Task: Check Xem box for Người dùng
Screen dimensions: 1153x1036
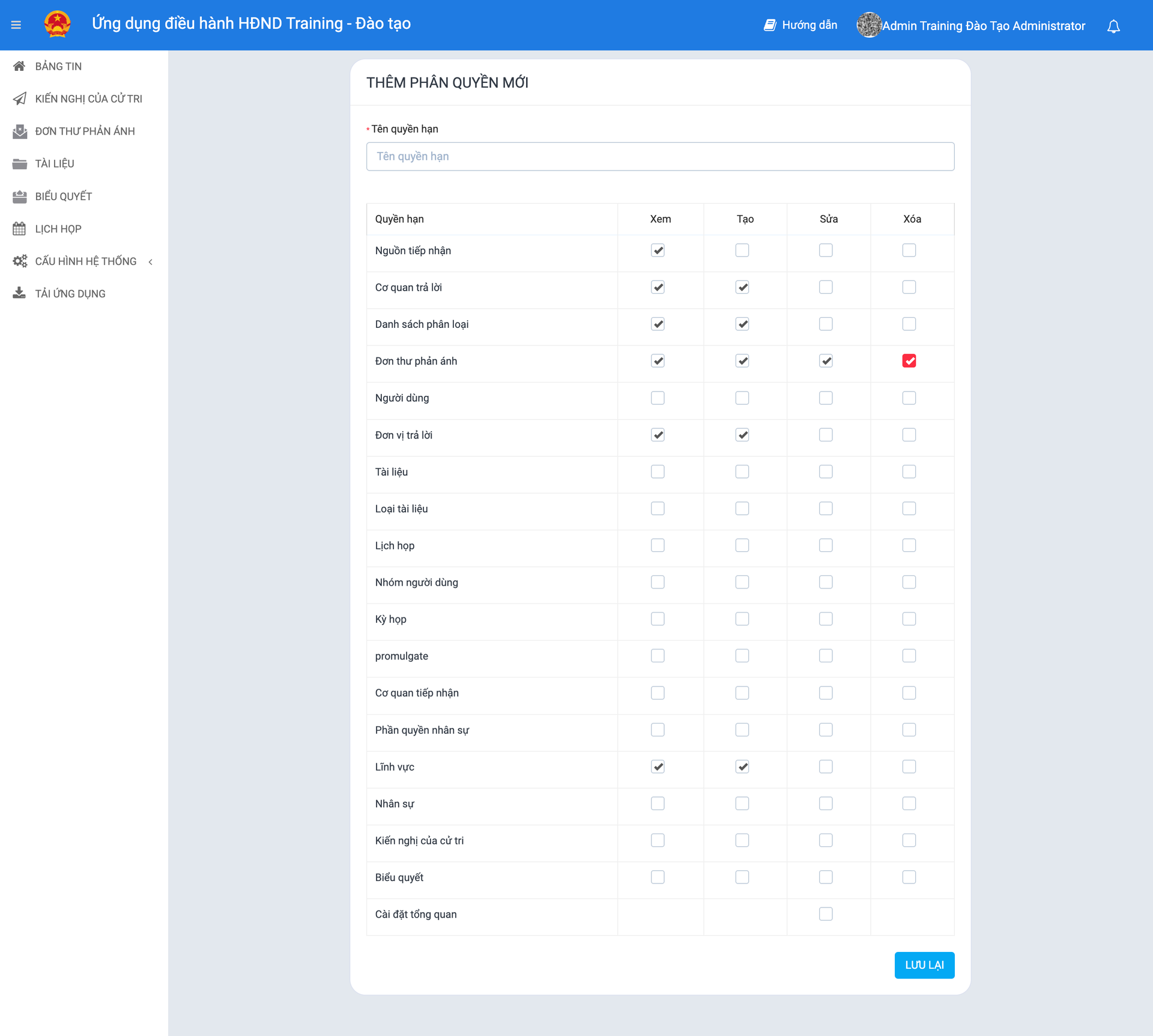Action: coord(658,398)
